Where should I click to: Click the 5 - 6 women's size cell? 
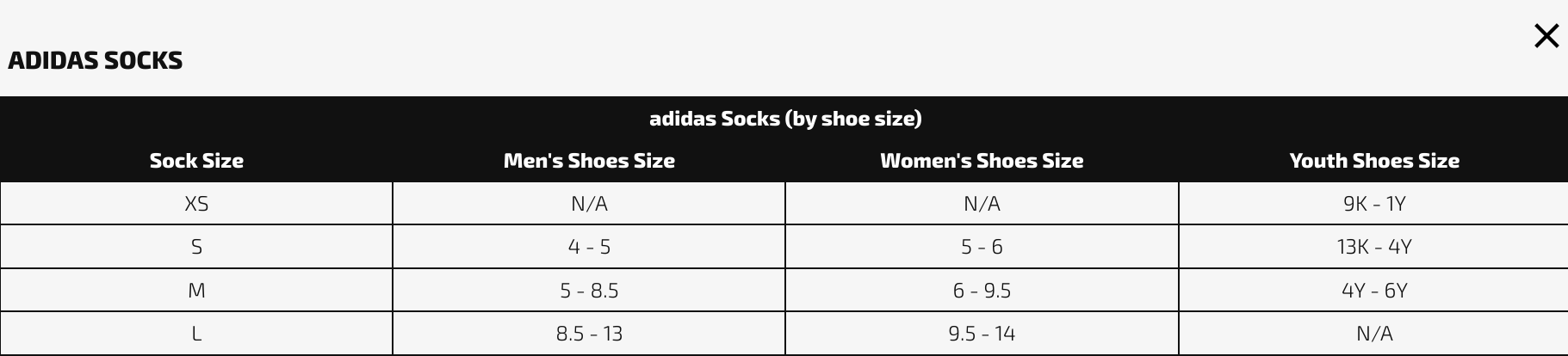point(981,247)
